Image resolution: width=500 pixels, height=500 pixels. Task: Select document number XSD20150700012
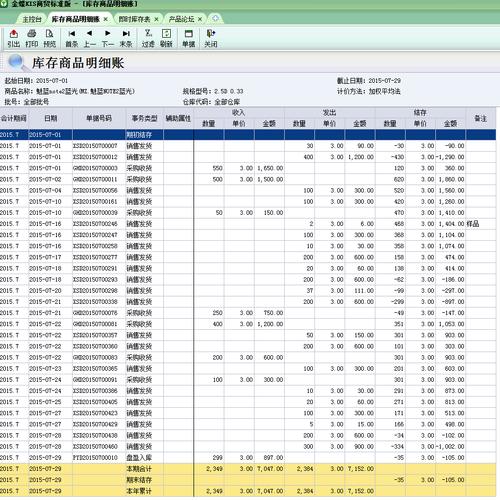pyautogui.click(x=95, y=157)
